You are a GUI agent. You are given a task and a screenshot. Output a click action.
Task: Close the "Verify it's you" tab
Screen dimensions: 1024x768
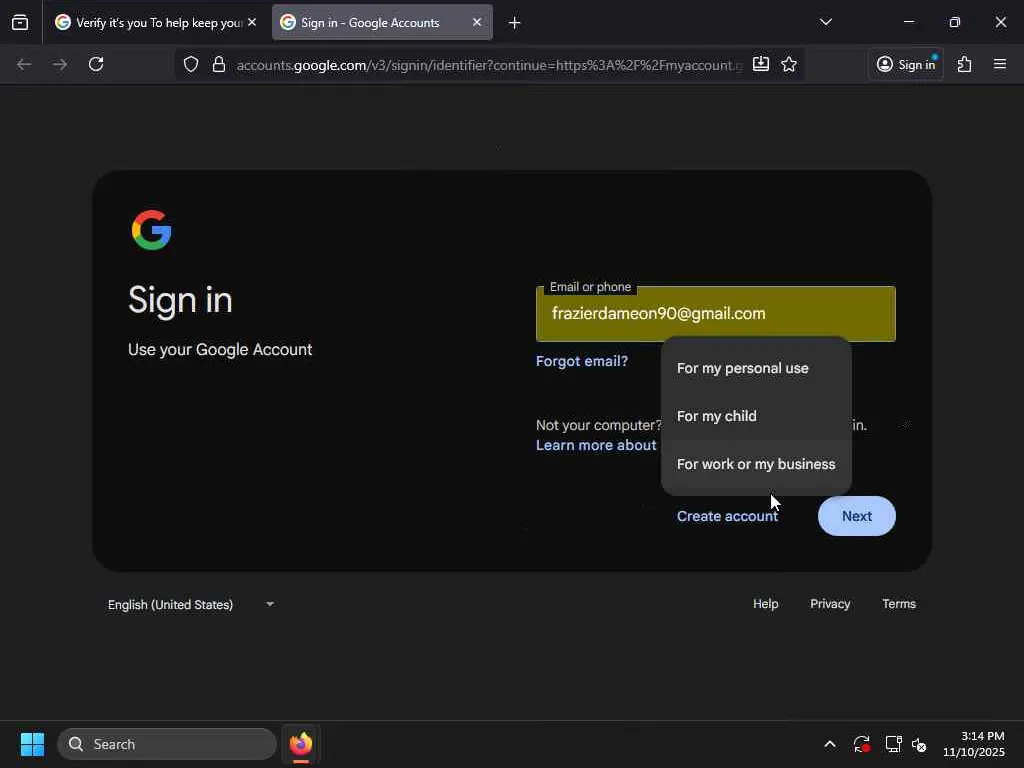(252, 22)
